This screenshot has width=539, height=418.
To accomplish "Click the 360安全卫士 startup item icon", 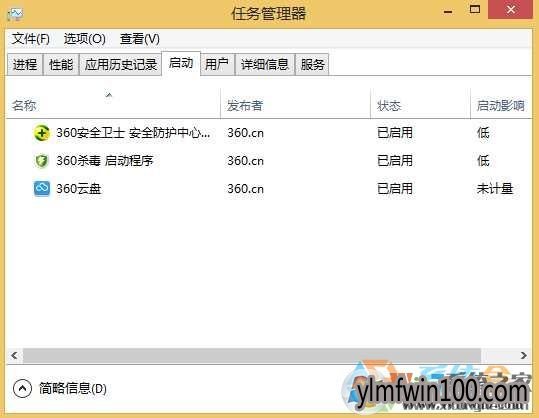I will point(42,133).
